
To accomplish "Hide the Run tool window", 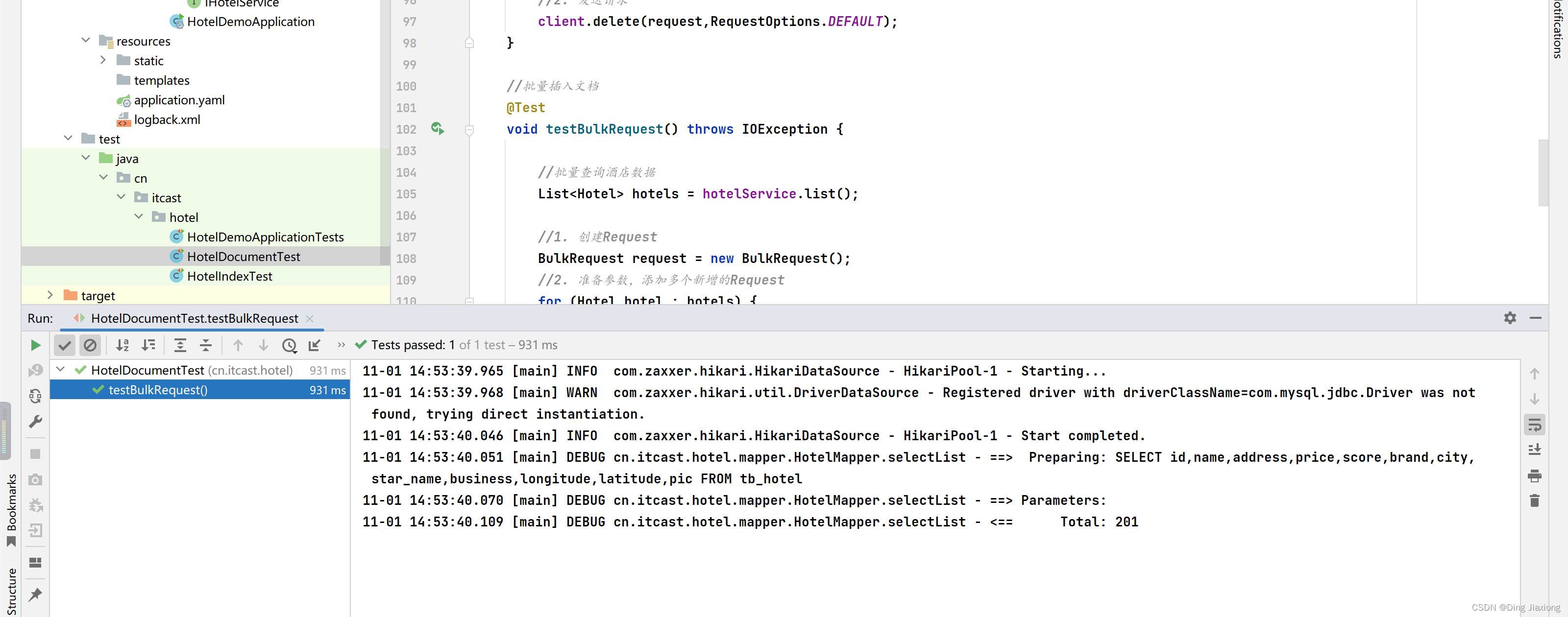I will click(x=1535, y=318).
